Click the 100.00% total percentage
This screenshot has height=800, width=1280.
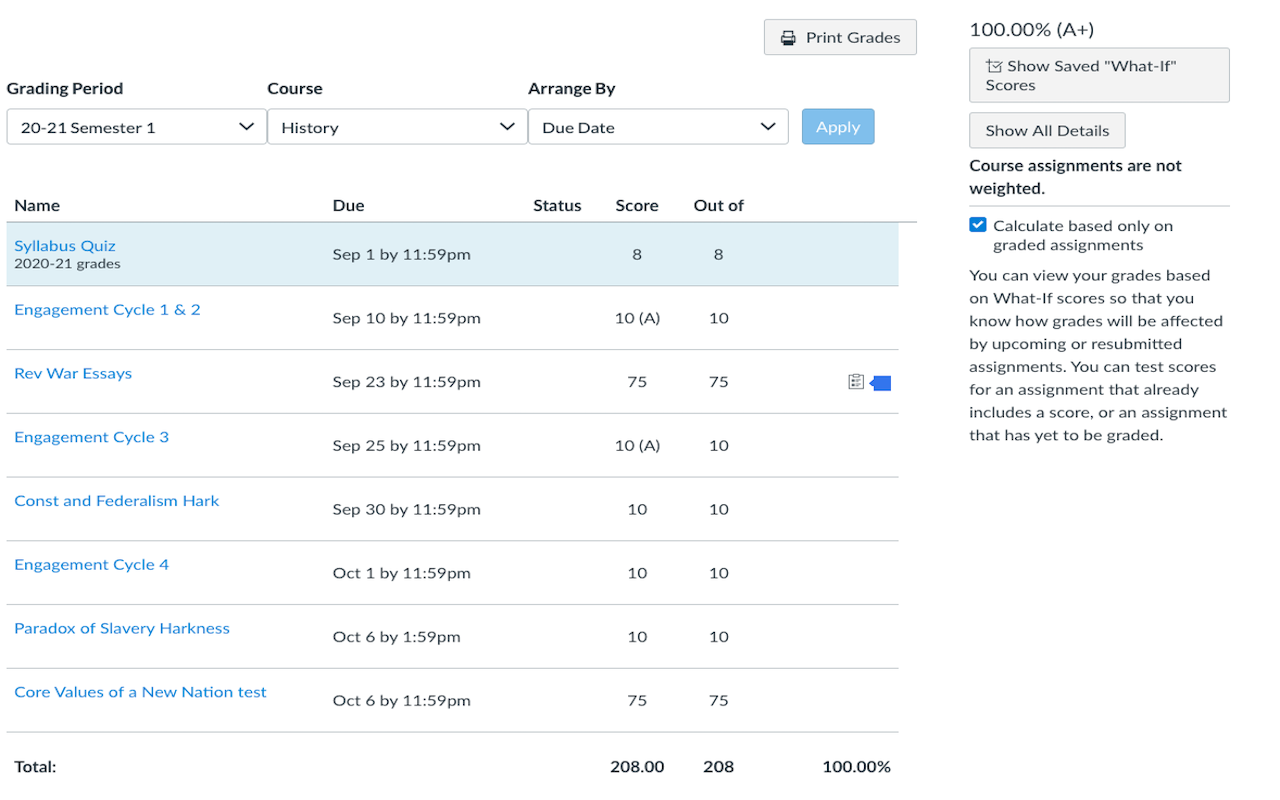[x=856, y=767]
